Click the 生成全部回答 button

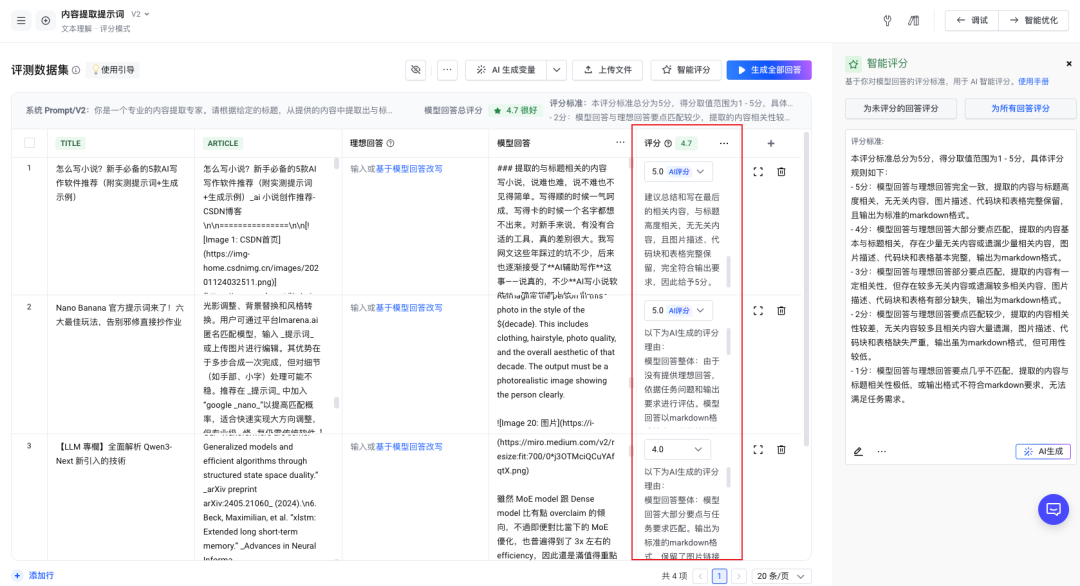768,70
